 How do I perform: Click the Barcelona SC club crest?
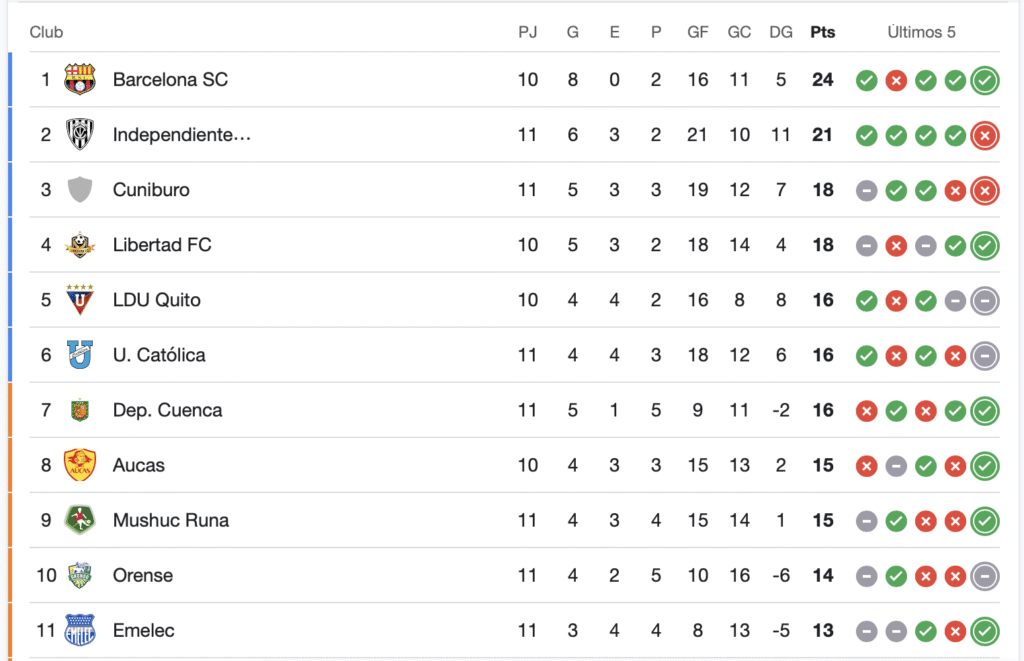pyautogui.click(x=80, y=80)
